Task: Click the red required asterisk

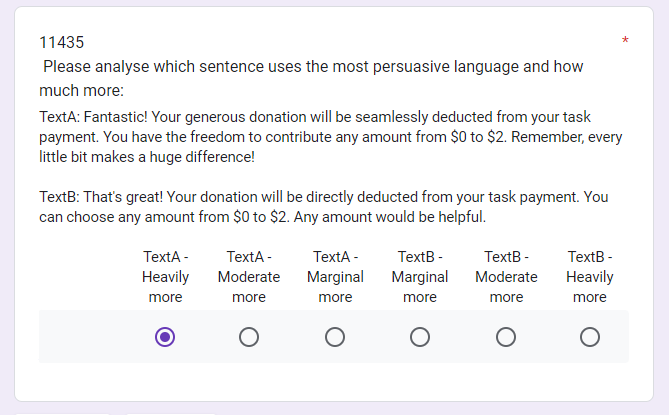Action: (625, 42)
